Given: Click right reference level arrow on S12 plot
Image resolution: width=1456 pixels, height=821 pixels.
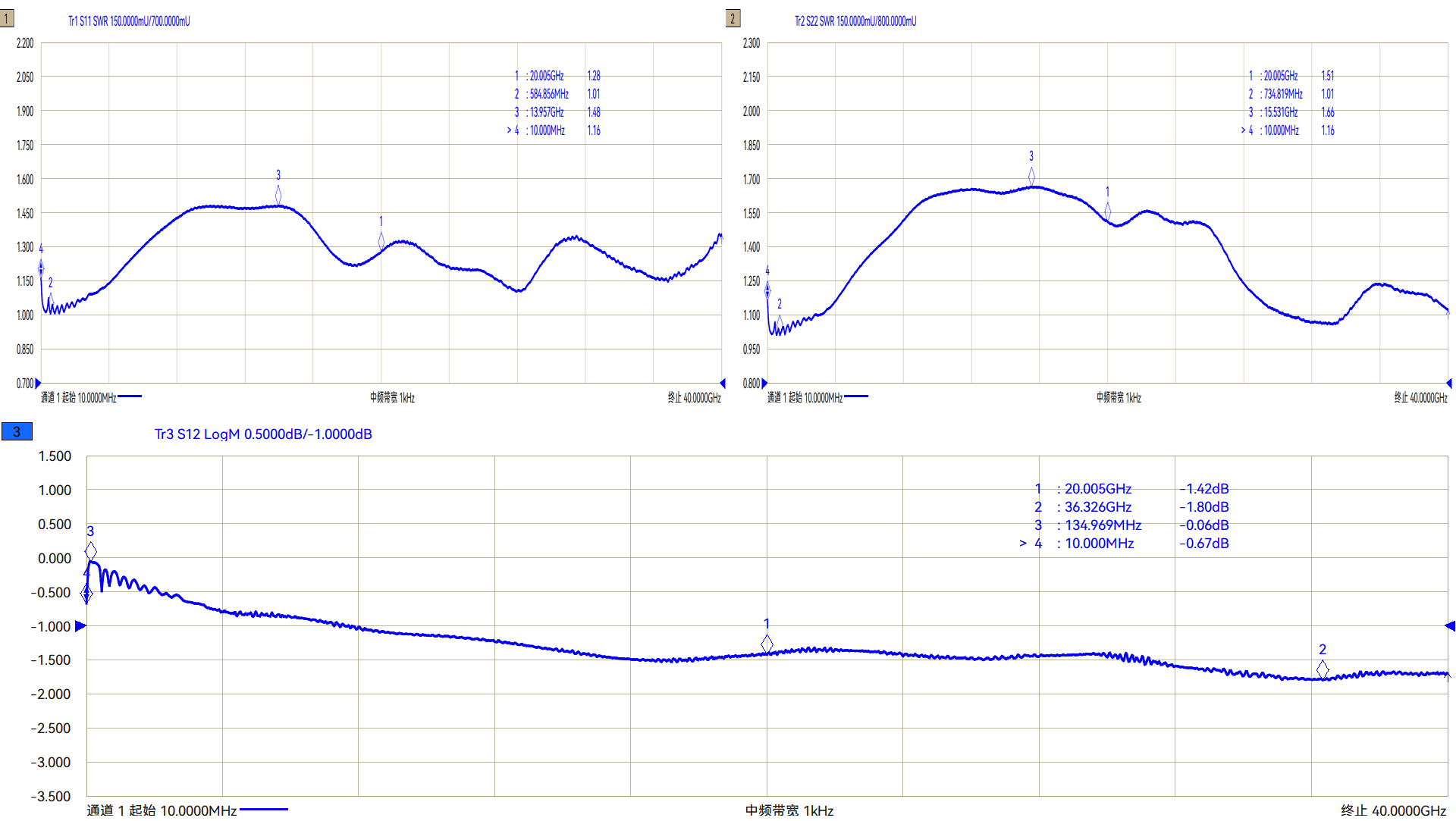Looking at the screenshot, I should [x=1450, y=626].
